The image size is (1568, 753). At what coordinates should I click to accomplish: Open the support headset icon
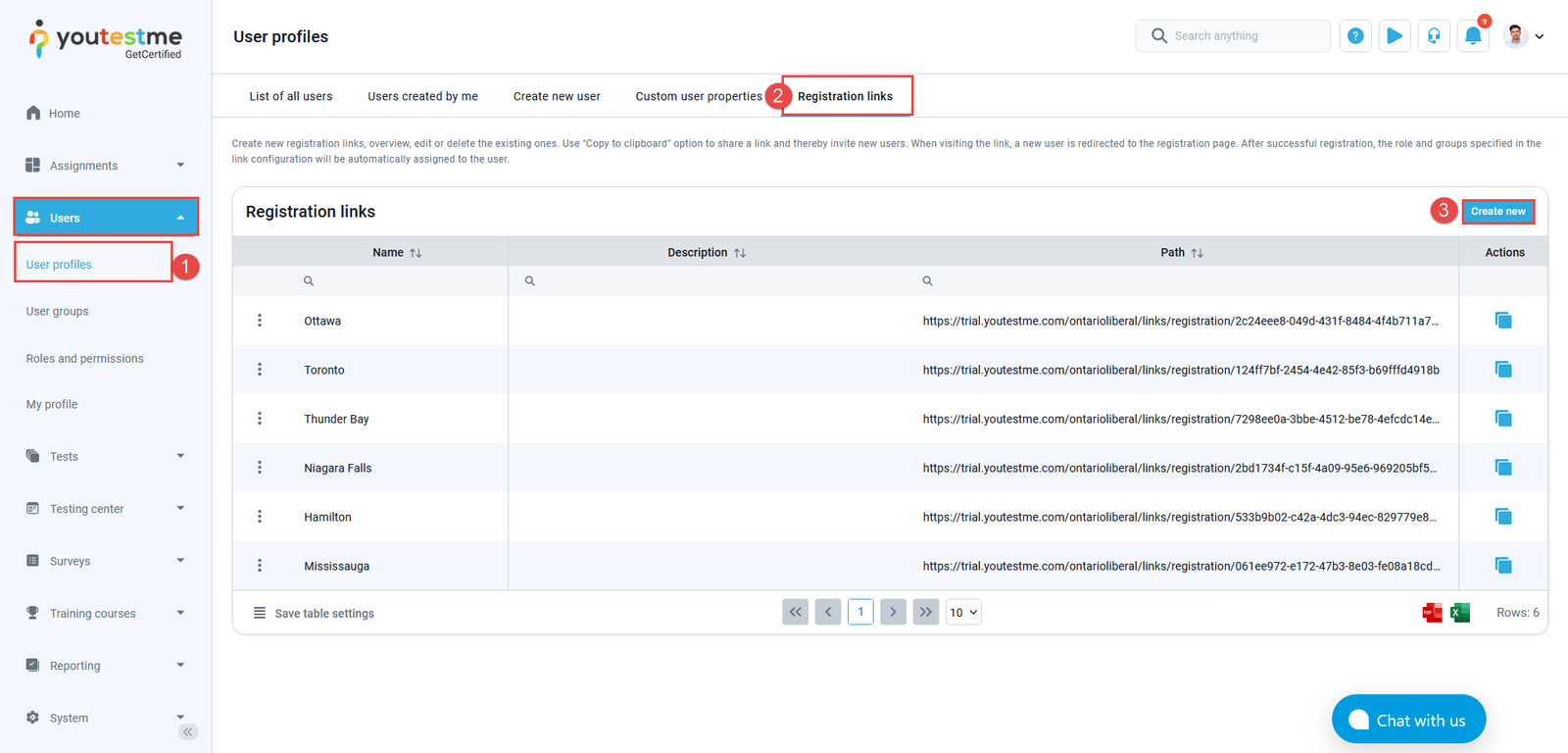(1433, 36)
